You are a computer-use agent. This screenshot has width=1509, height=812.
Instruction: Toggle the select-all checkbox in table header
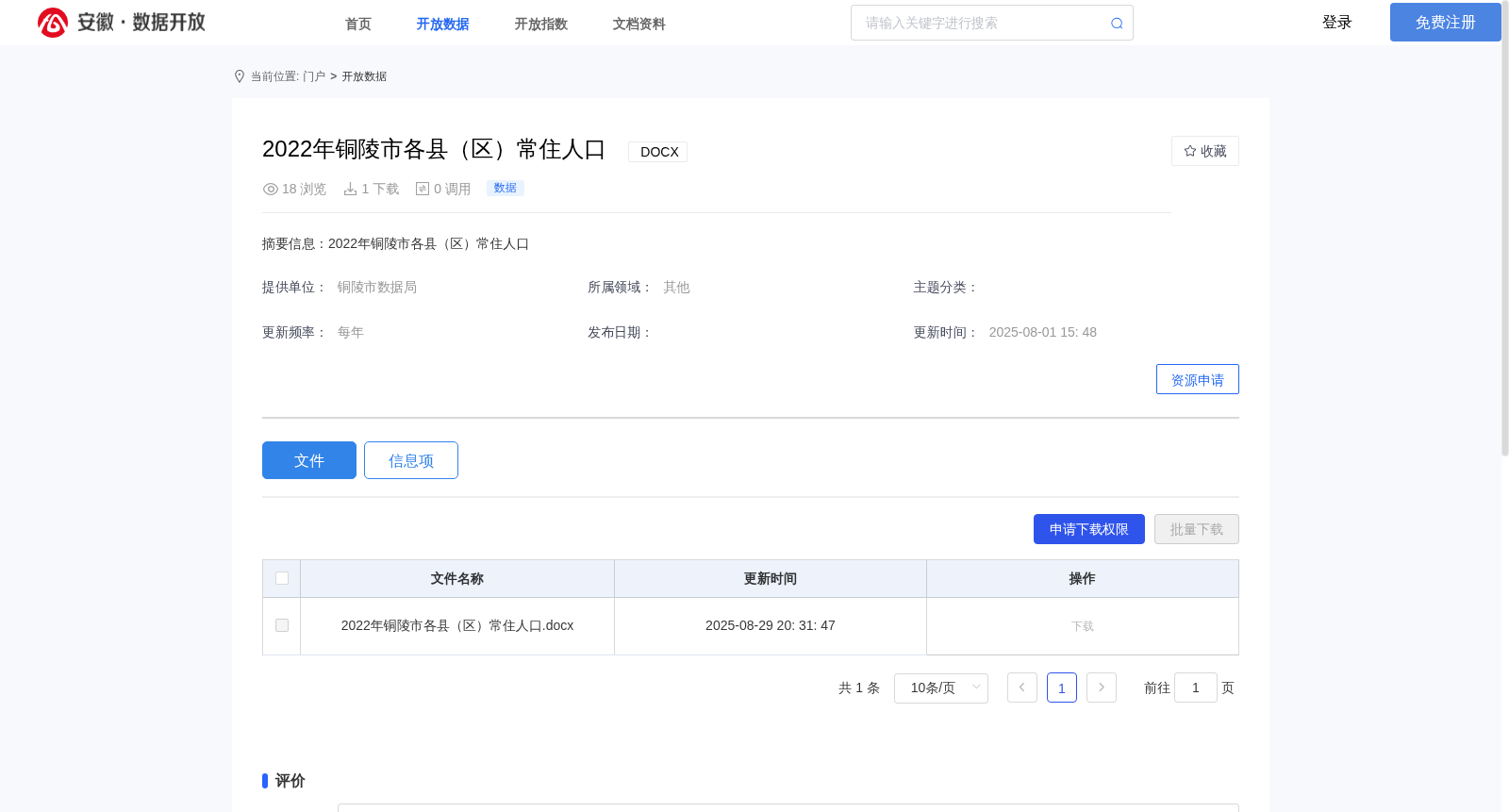[282, 578]
